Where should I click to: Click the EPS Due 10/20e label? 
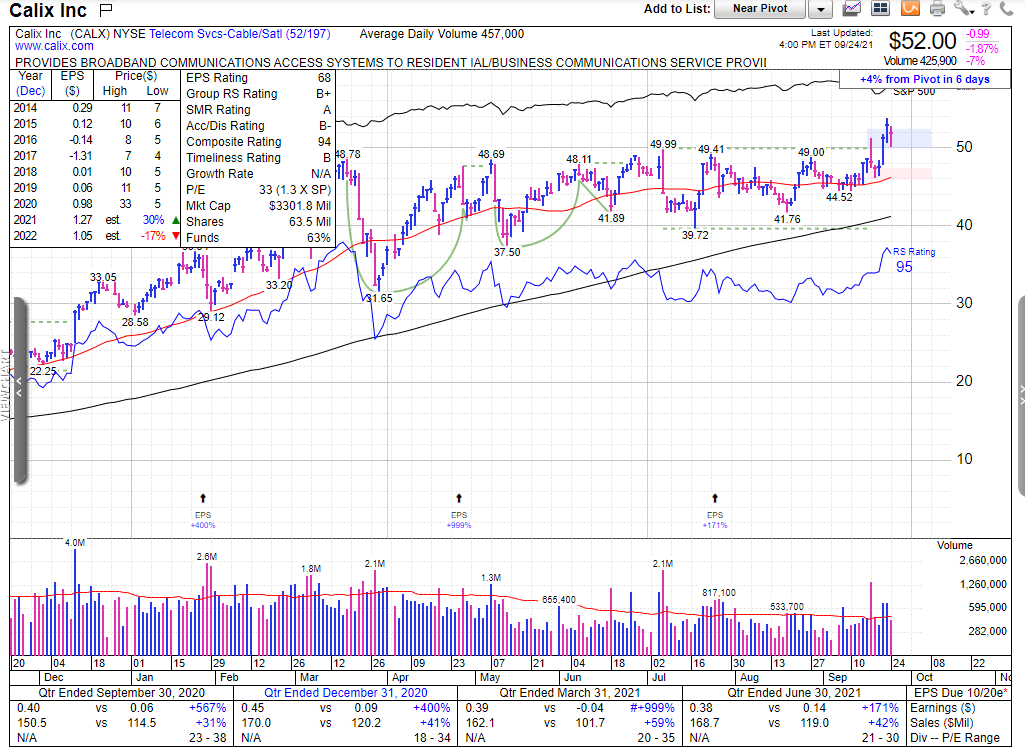click(x=960, y=692)
